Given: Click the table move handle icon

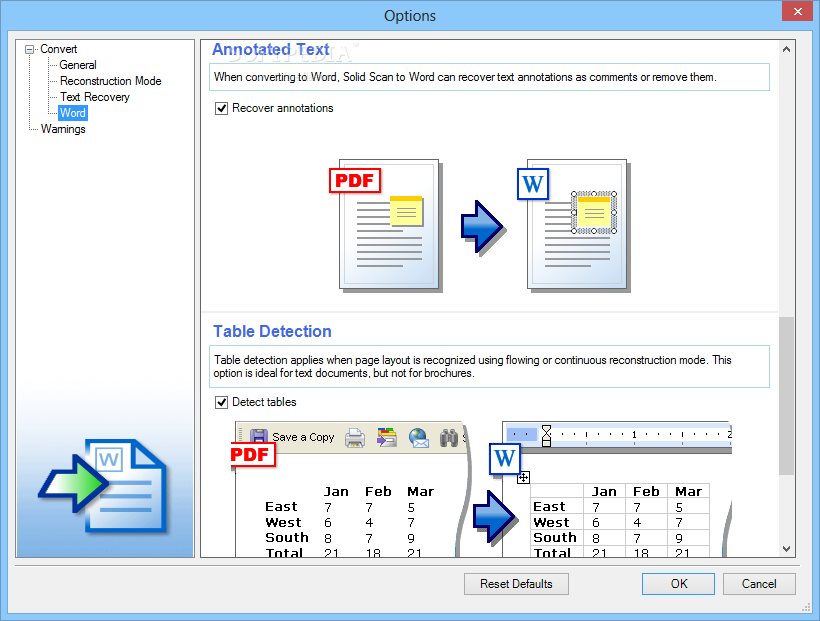Looking at the screenshot, I should pyautogui.click(x=523, y=477).
